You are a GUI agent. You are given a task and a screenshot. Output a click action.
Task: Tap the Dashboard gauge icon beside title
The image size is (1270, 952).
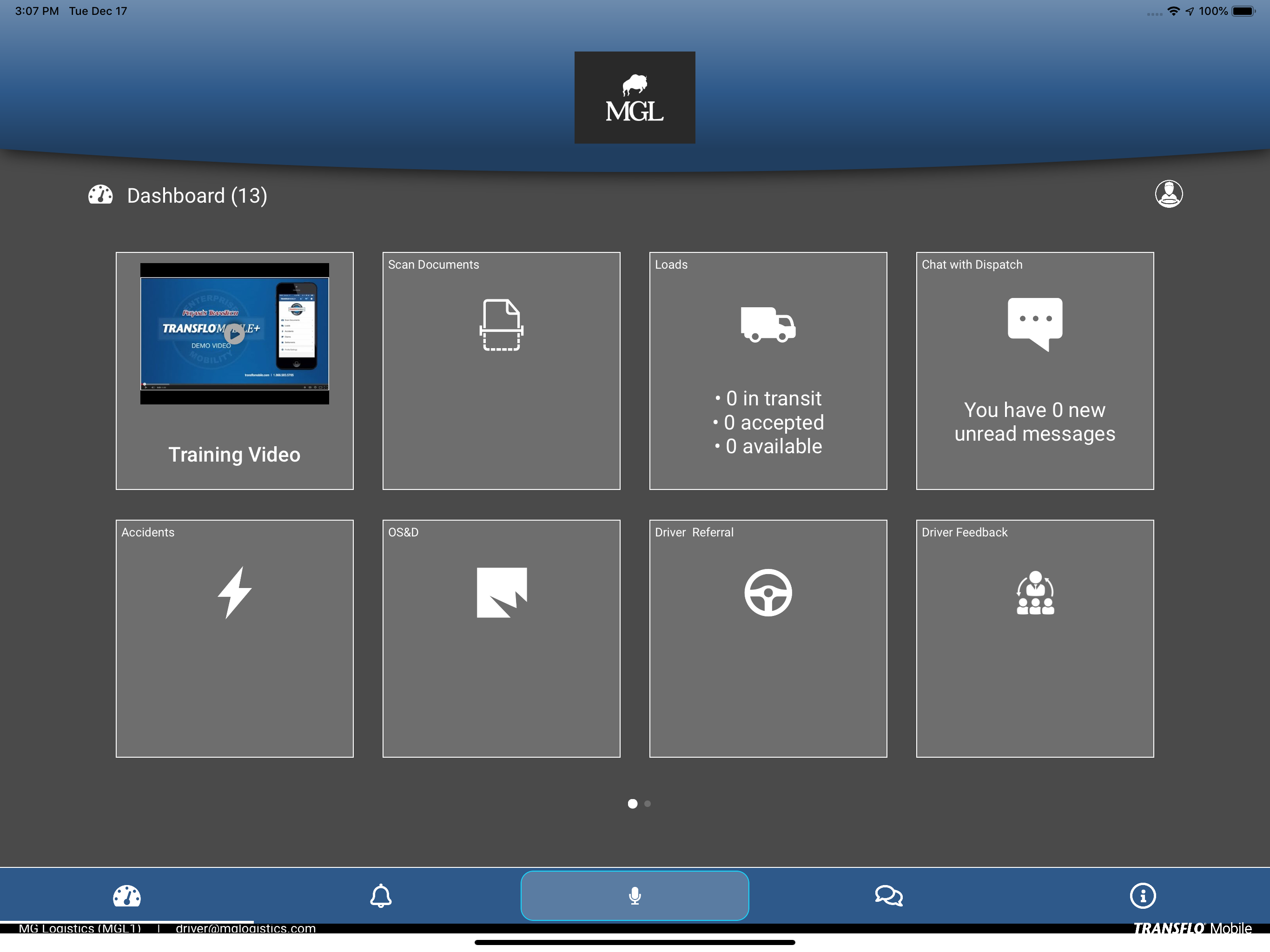pos(100,195)
